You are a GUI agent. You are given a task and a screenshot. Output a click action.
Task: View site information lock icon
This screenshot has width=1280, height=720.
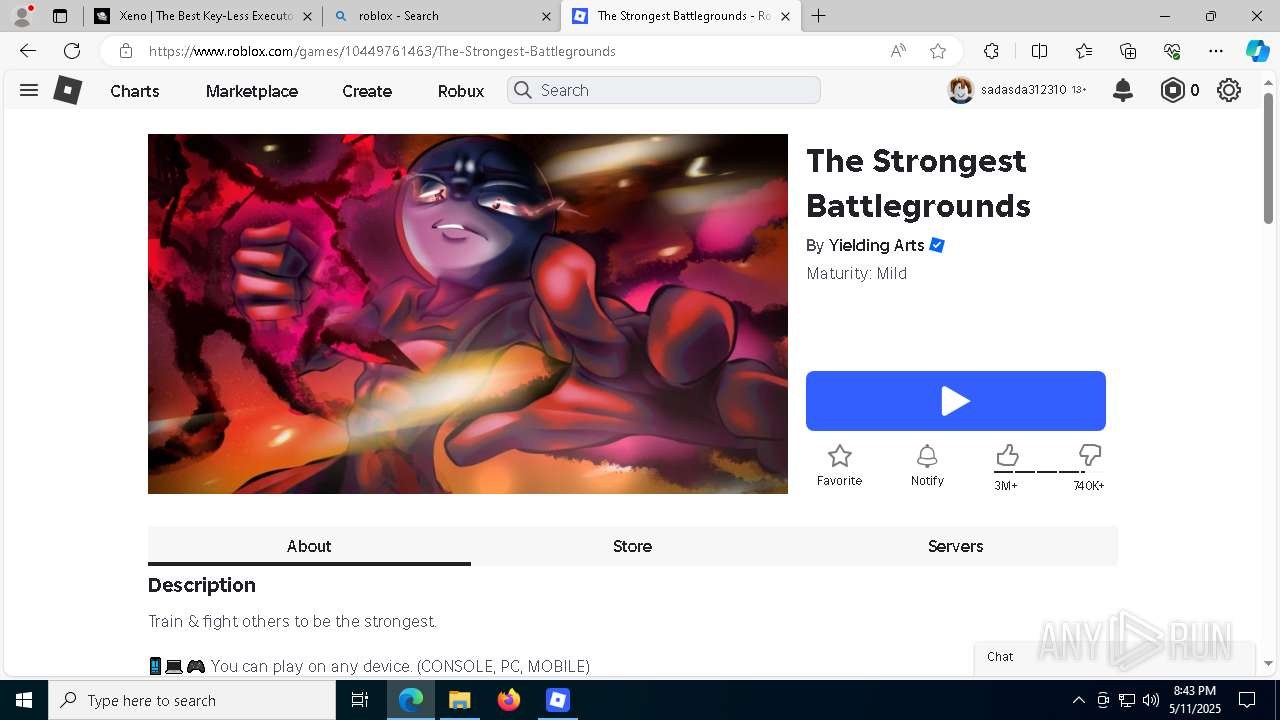coord(125,51)
